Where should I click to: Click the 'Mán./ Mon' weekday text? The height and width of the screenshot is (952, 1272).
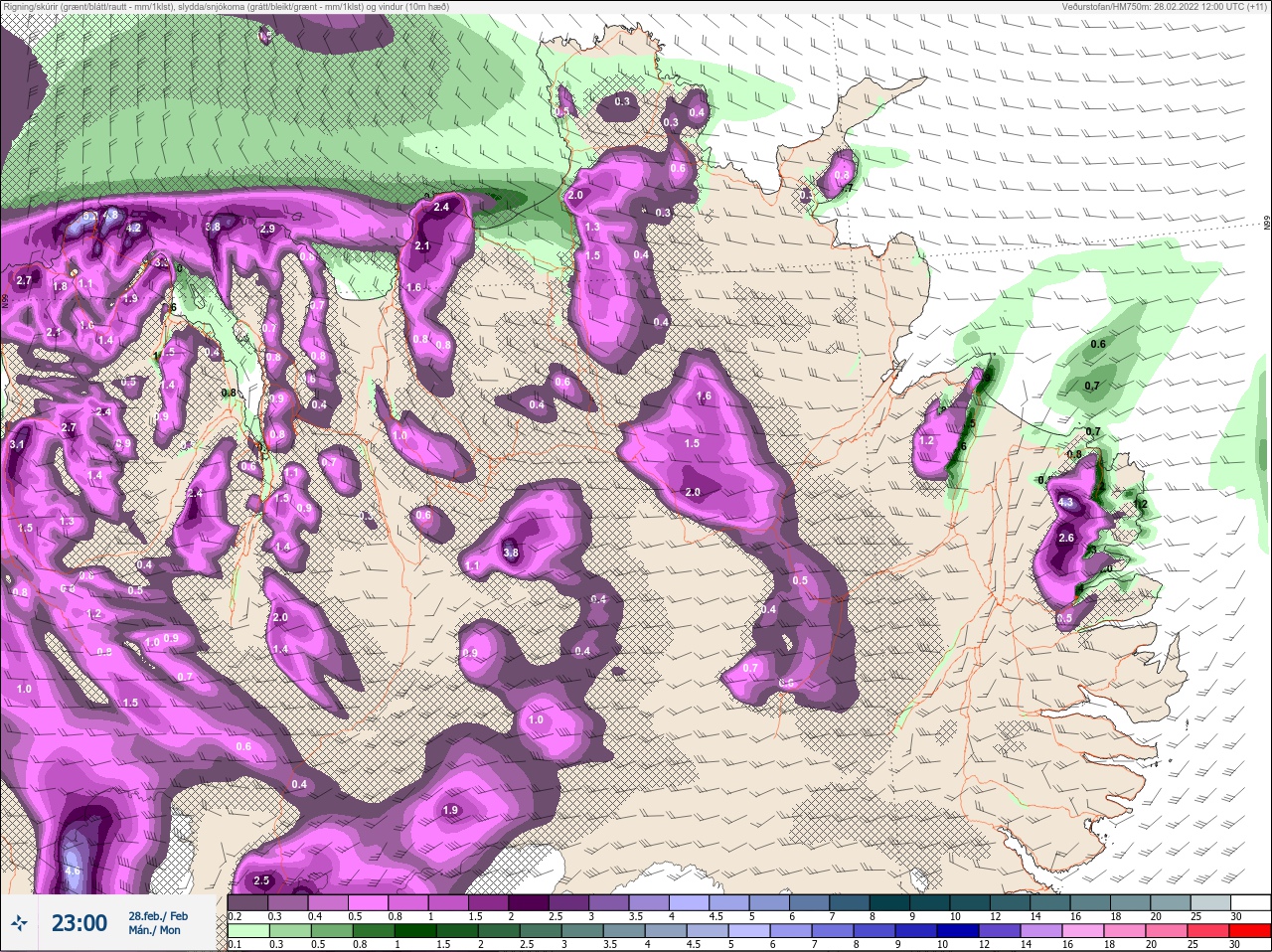(x=154, y=930)
